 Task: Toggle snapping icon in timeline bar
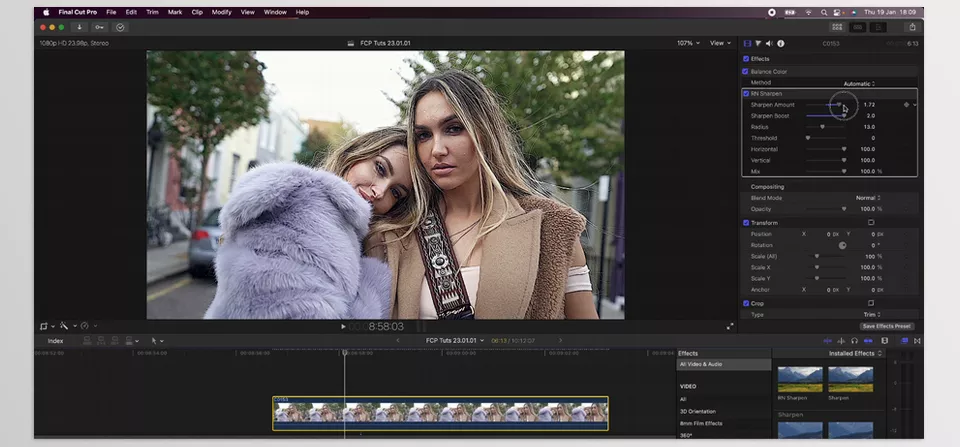coord(868,340)
